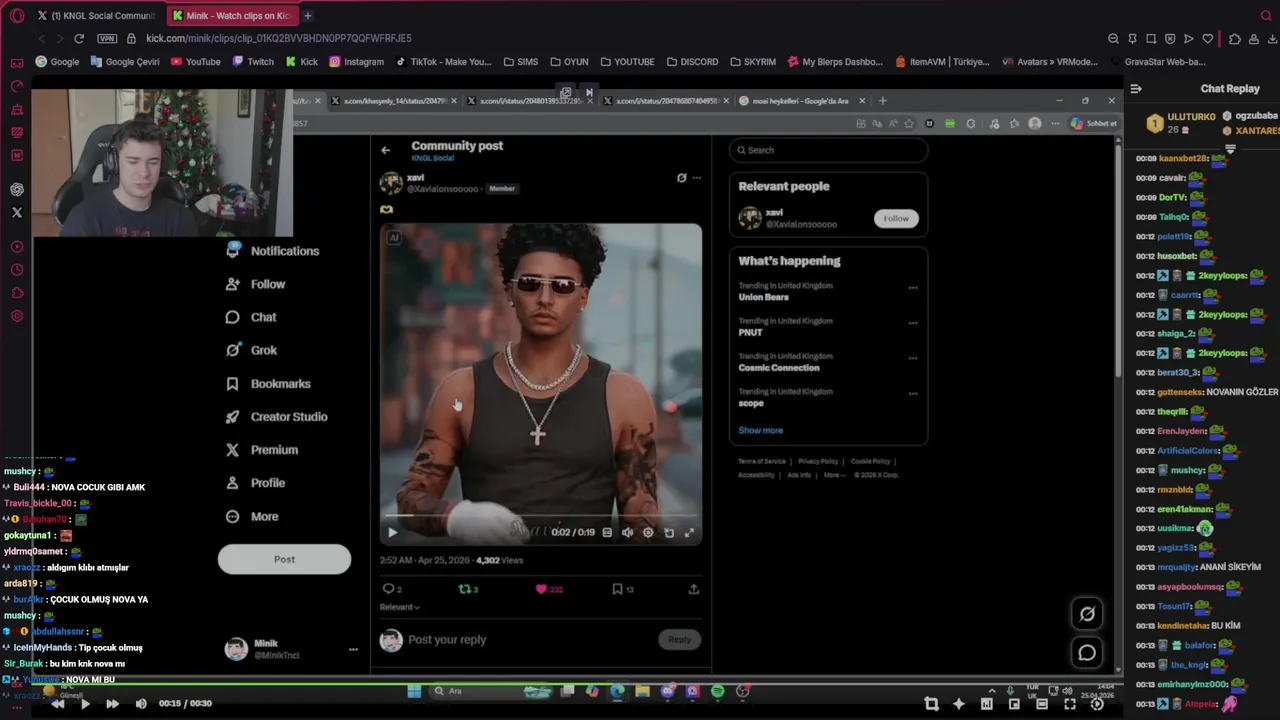
Task: Play the Kick clip player
Action: pyautogui.click(x=85, y=703)
